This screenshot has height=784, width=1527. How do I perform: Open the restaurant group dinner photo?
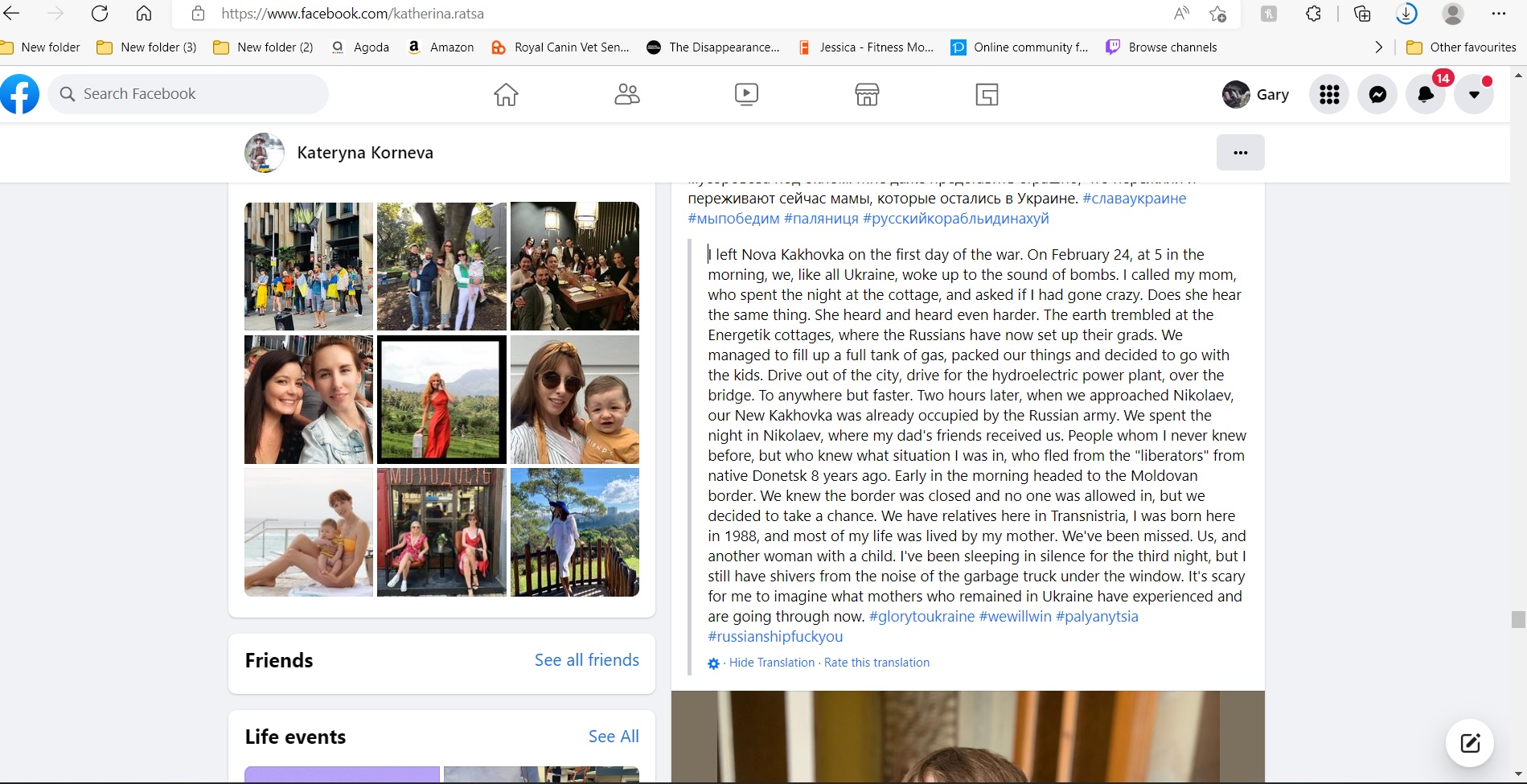tap(575, 266)
